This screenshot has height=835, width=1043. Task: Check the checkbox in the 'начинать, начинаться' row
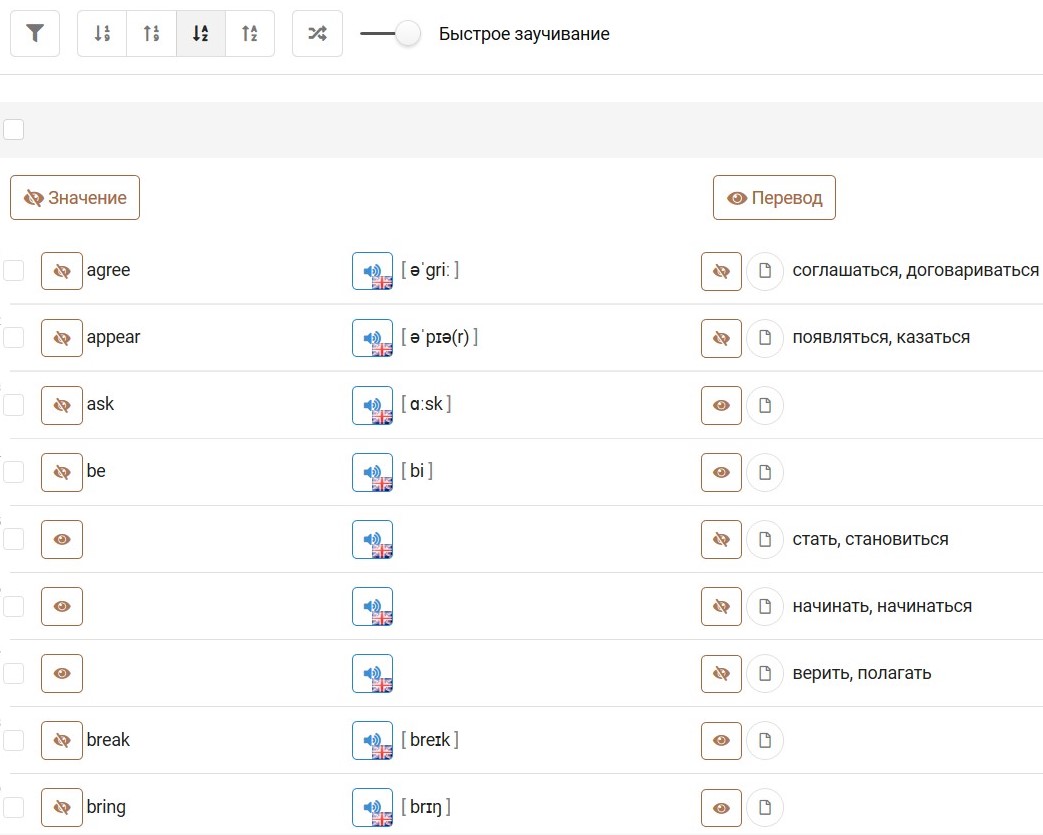tap(13, 607)
